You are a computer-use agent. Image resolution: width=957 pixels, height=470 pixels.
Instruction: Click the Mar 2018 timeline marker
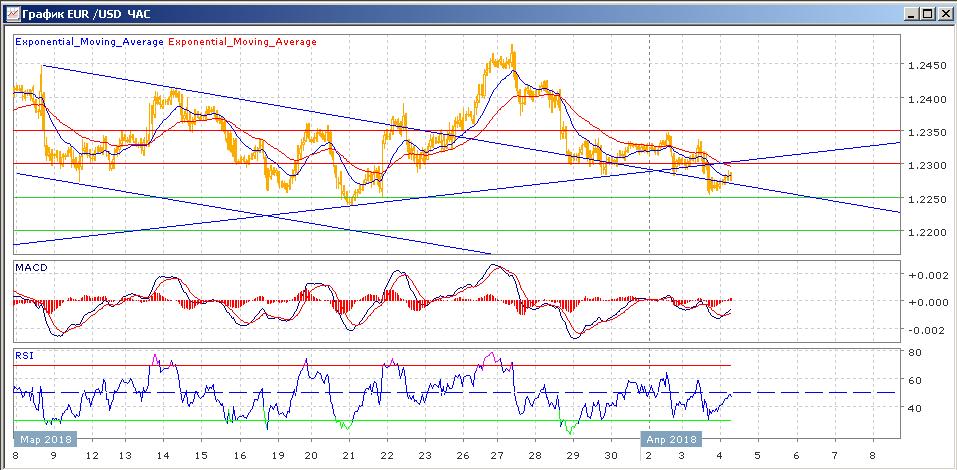click(41, 439)
